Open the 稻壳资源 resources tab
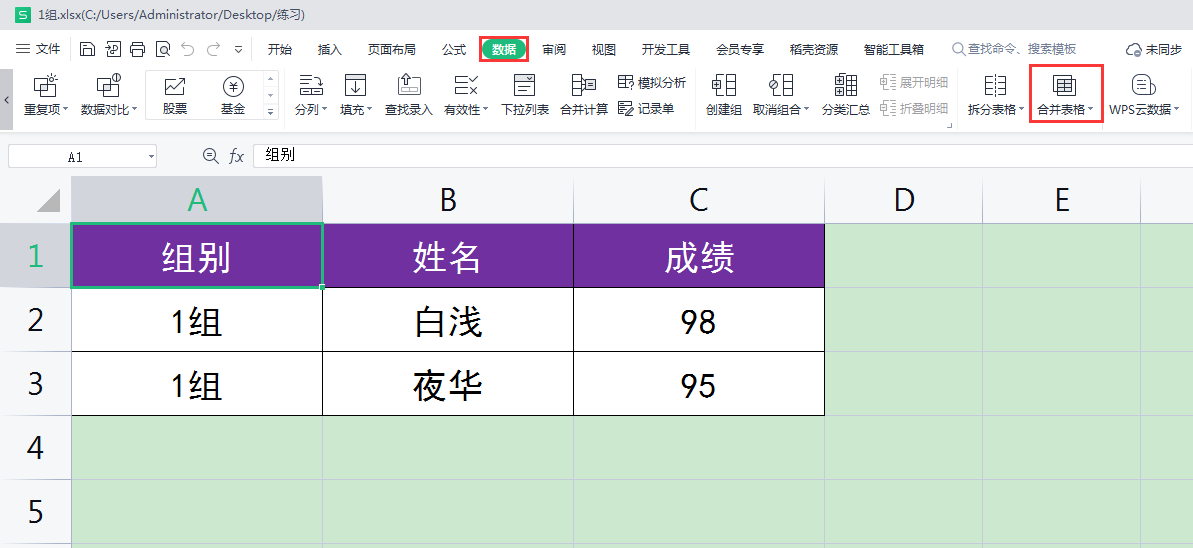This screenshot has width=1193, height=548. (813, 49)
